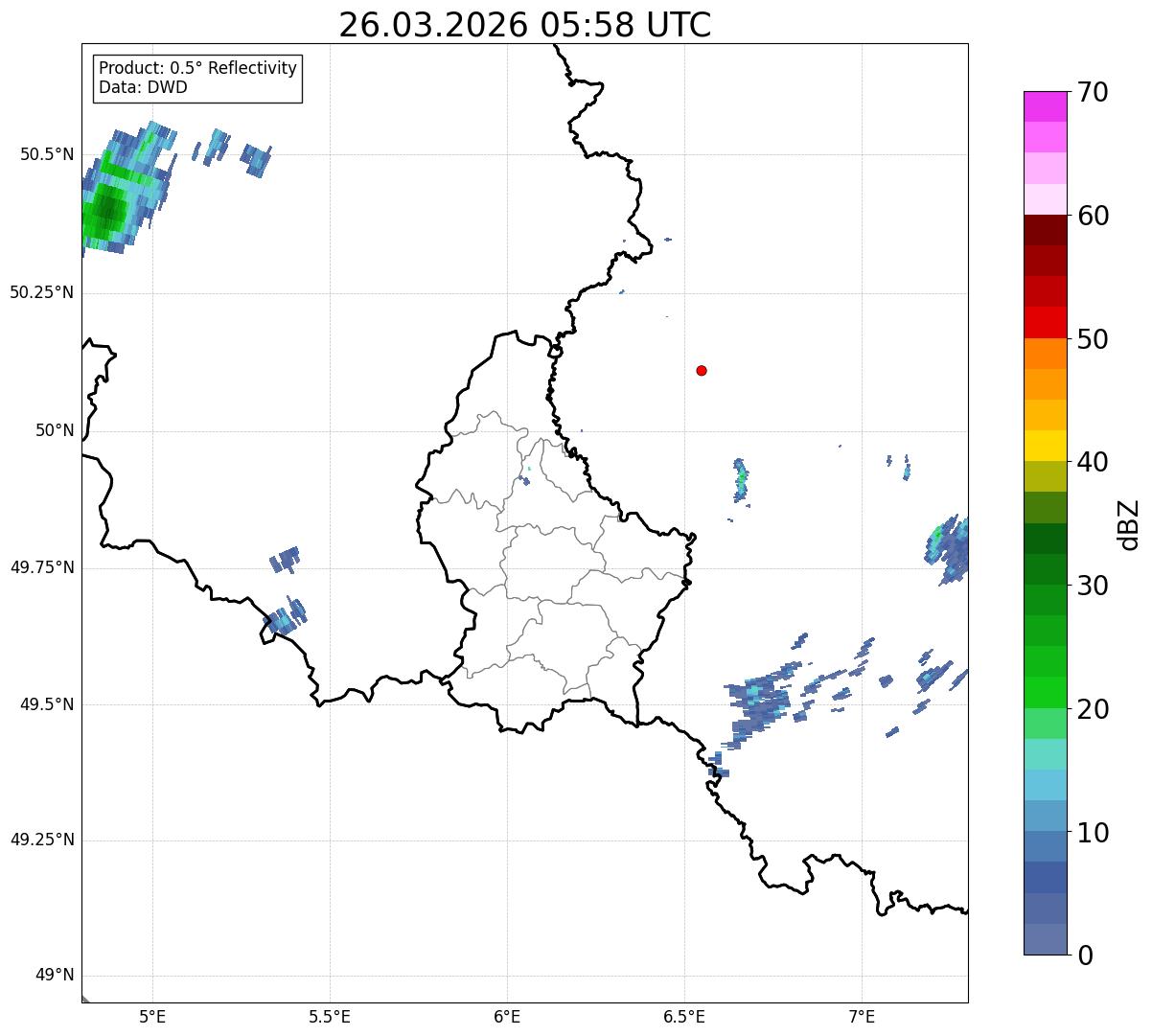
Task: Click the Data: DWD label
Action: (144, 87)
